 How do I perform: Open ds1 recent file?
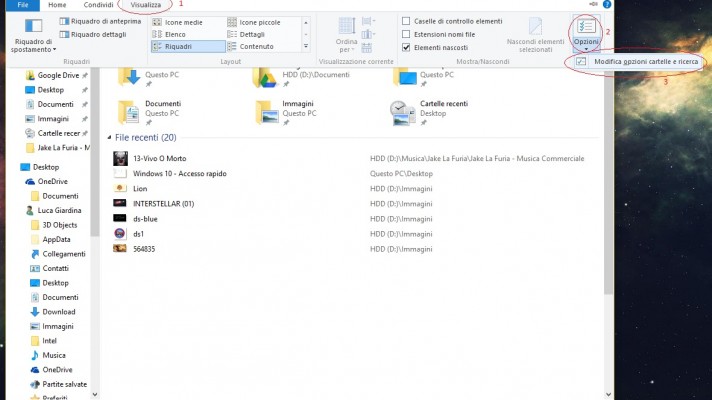click(138, 234)
